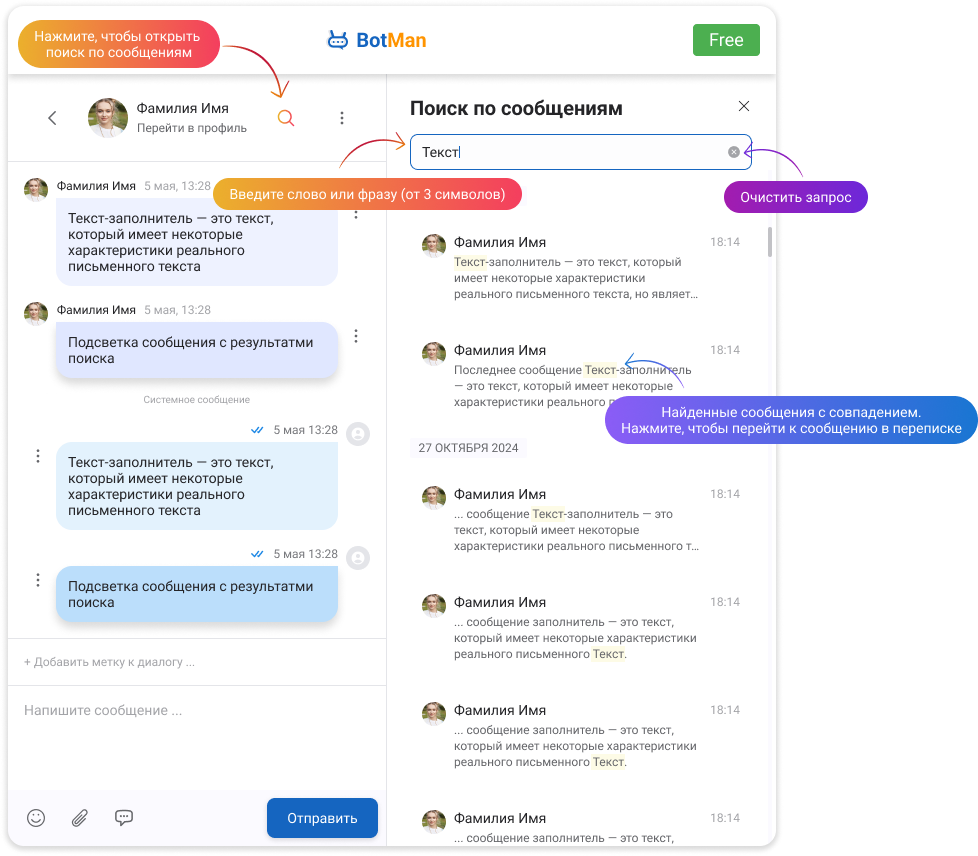Screen dimensions: 978x856
Task: Select the contact avatar in chat header
Action: point(108,117)
